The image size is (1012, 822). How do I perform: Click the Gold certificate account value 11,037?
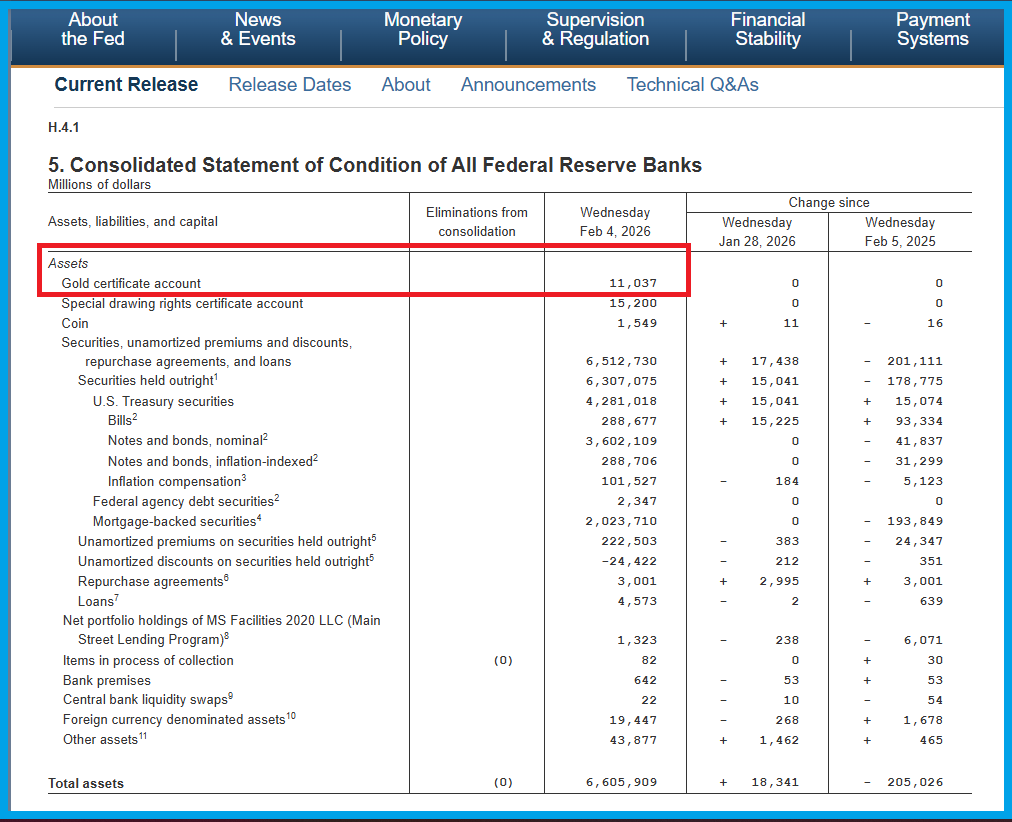click(633, 283)
